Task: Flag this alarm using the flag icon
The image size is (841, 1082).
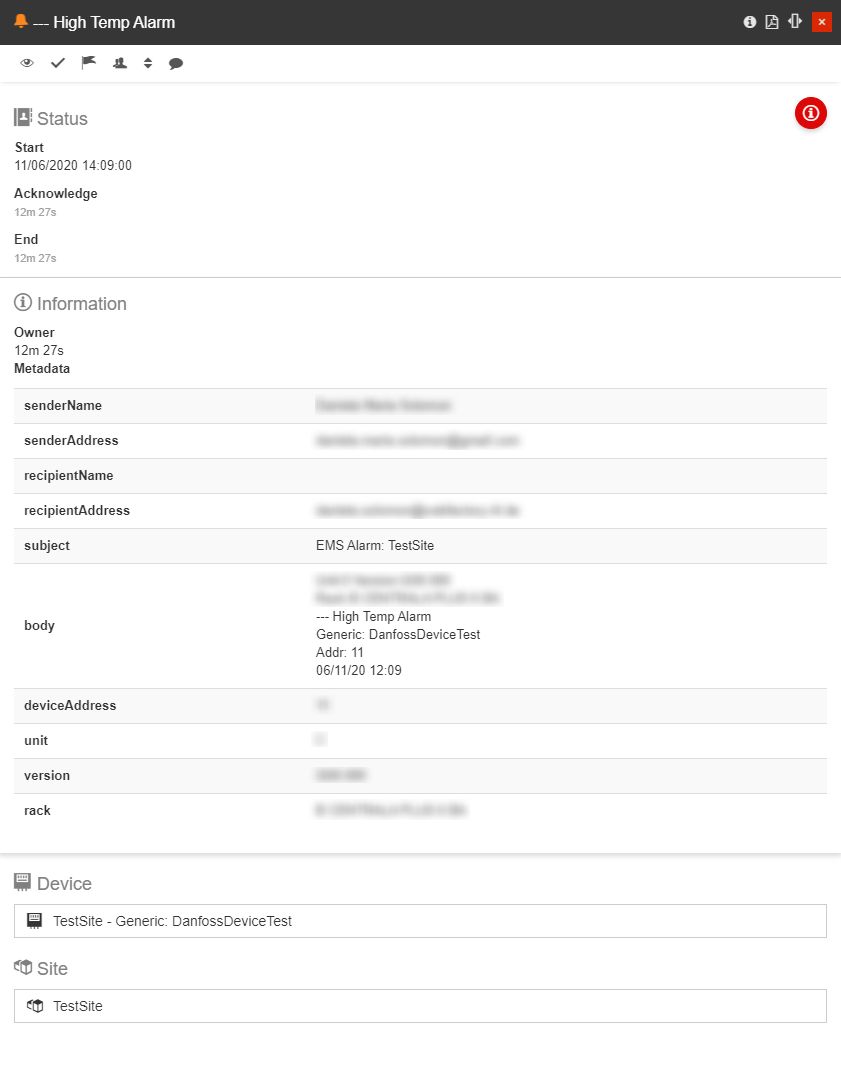Action: click(x=89, y=63)
